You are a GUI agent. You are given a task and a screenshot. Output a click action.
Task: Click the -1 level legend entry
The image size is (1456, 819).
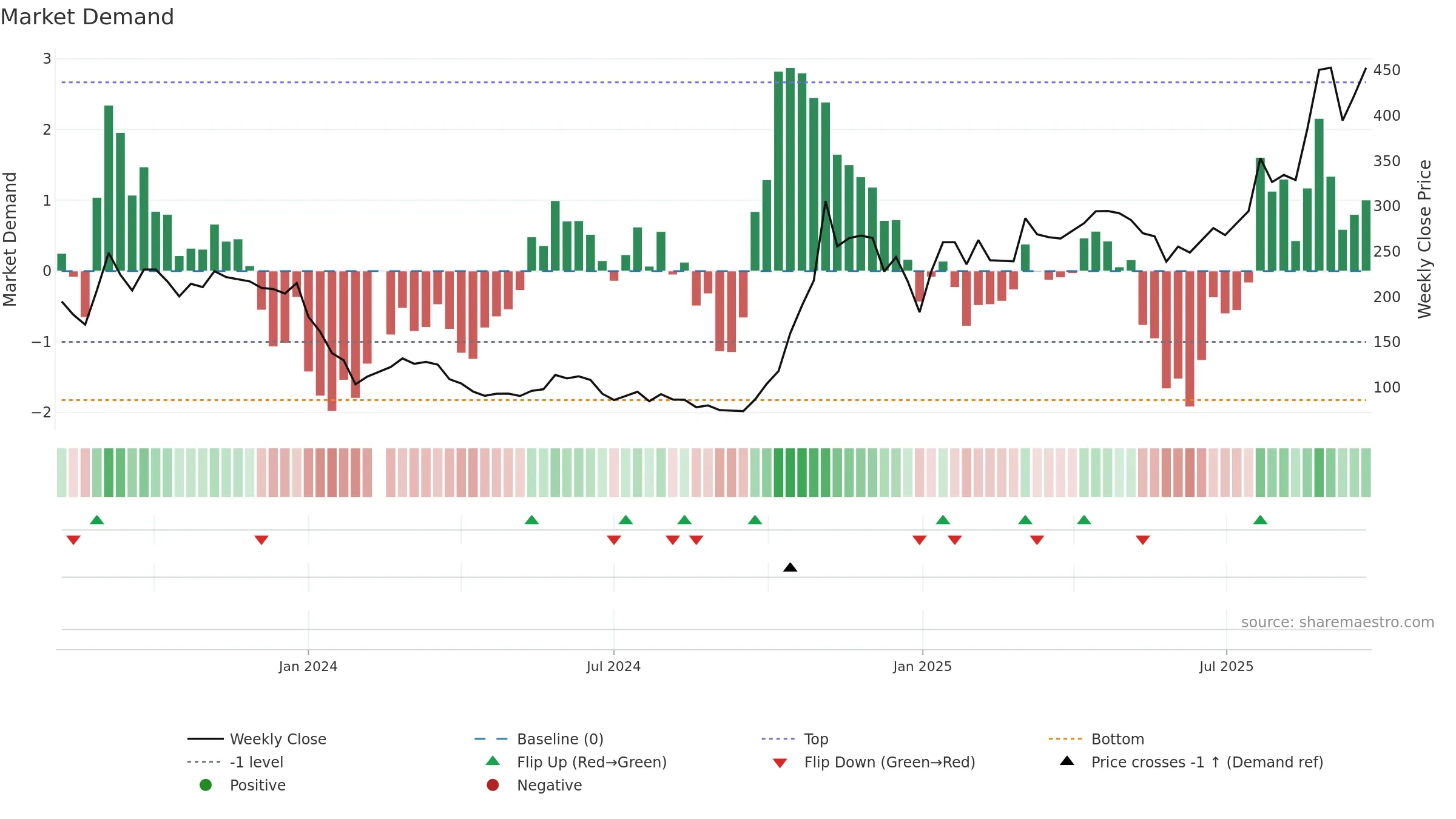[x=235, y=762]
